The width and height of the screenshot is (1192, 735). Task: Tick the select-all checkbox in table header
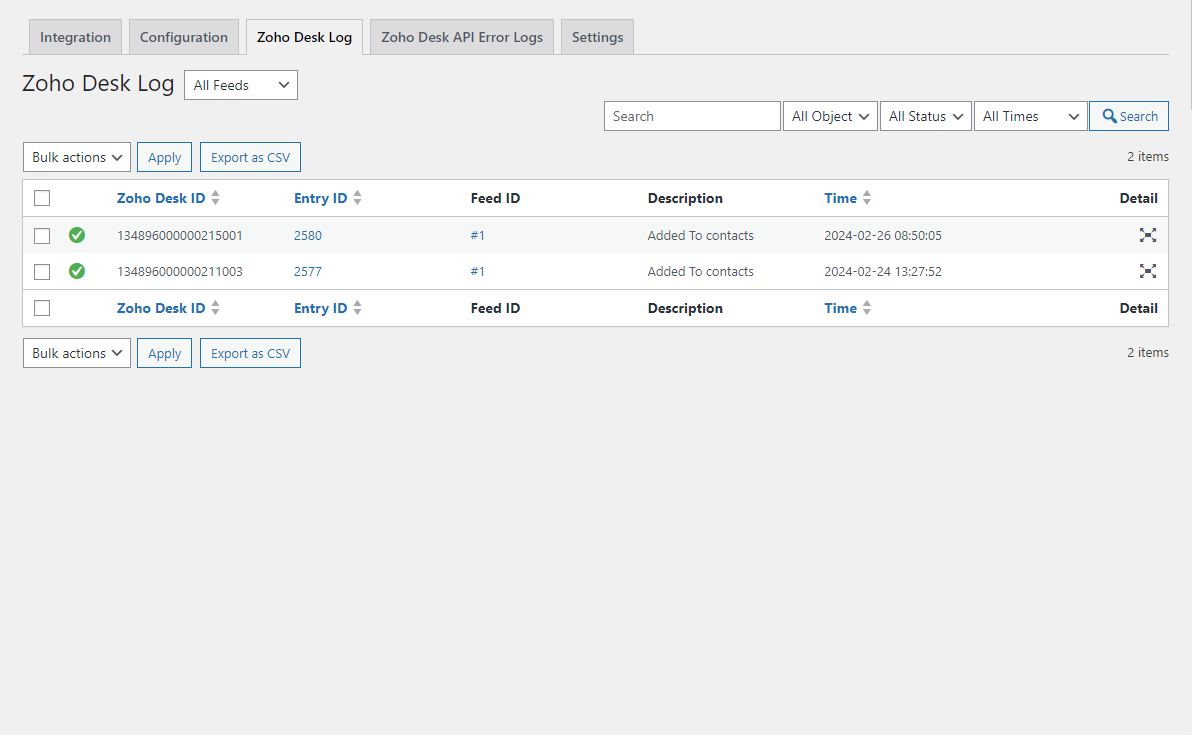pos(42,198)
